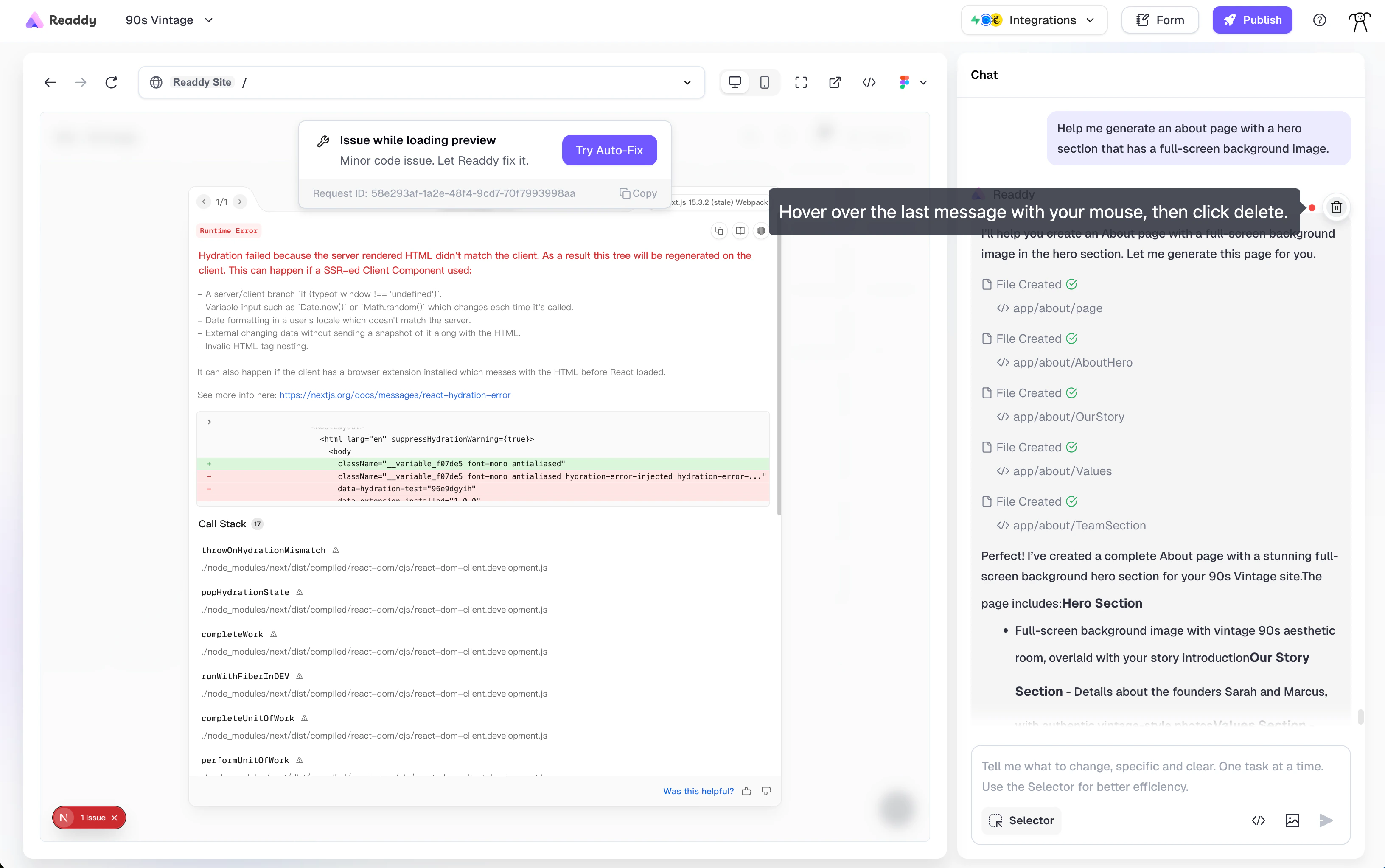Open the help question mark icon
This screenshot has height=868, width=1385.
[1319, 20]
